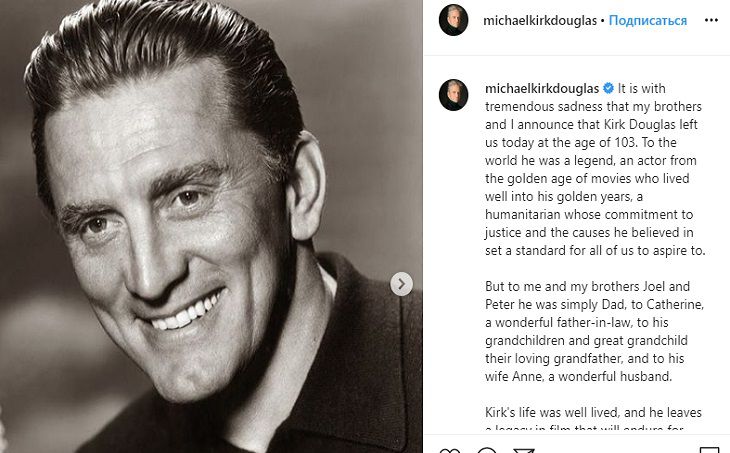
Task: Open the comment bubble icon
Action: pyautogui.click(x=487, y=450)
